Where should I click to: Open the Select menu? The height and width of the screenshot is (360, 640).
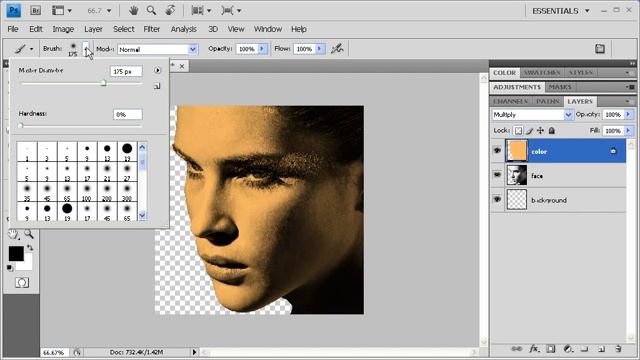click(124, 29)
